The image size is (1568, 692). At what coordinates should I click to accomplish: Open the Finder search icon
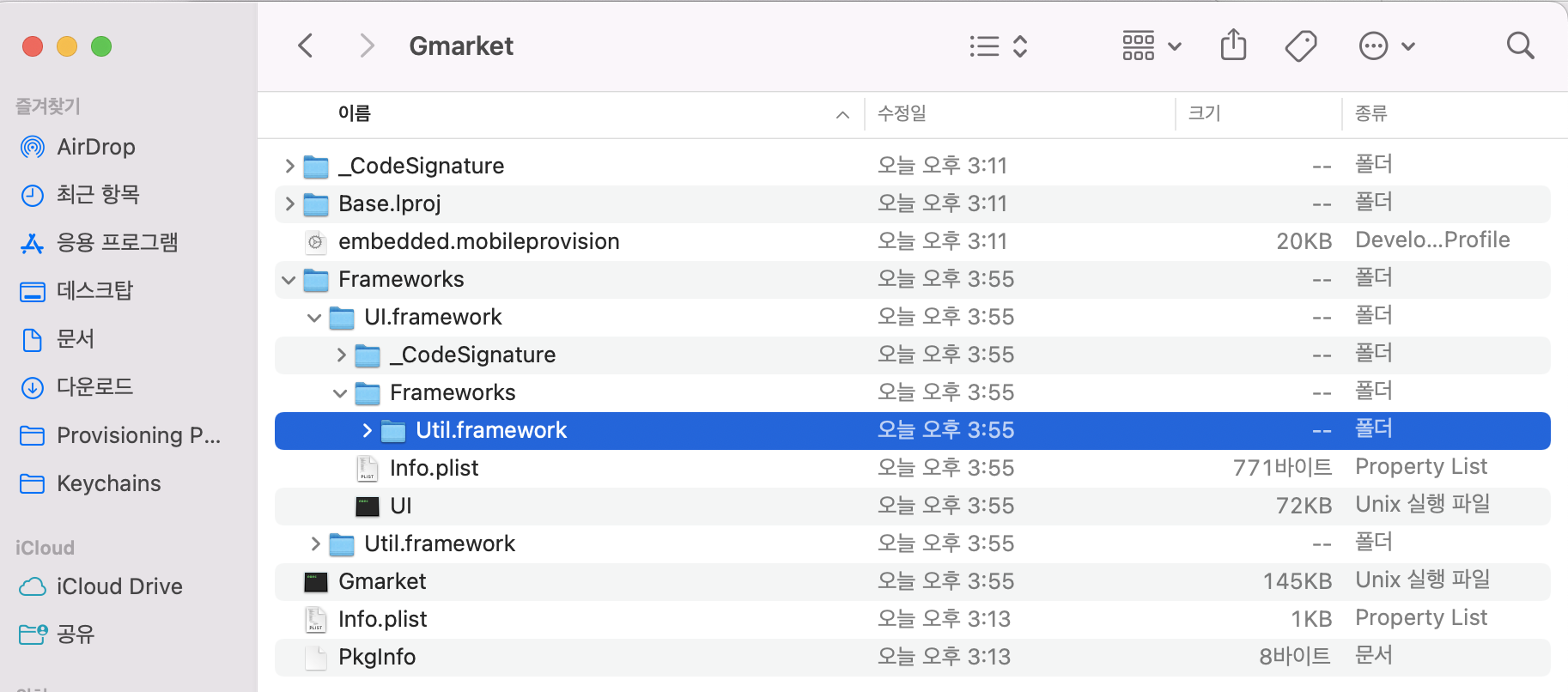pyautogui.click(x=1520, y=46)
